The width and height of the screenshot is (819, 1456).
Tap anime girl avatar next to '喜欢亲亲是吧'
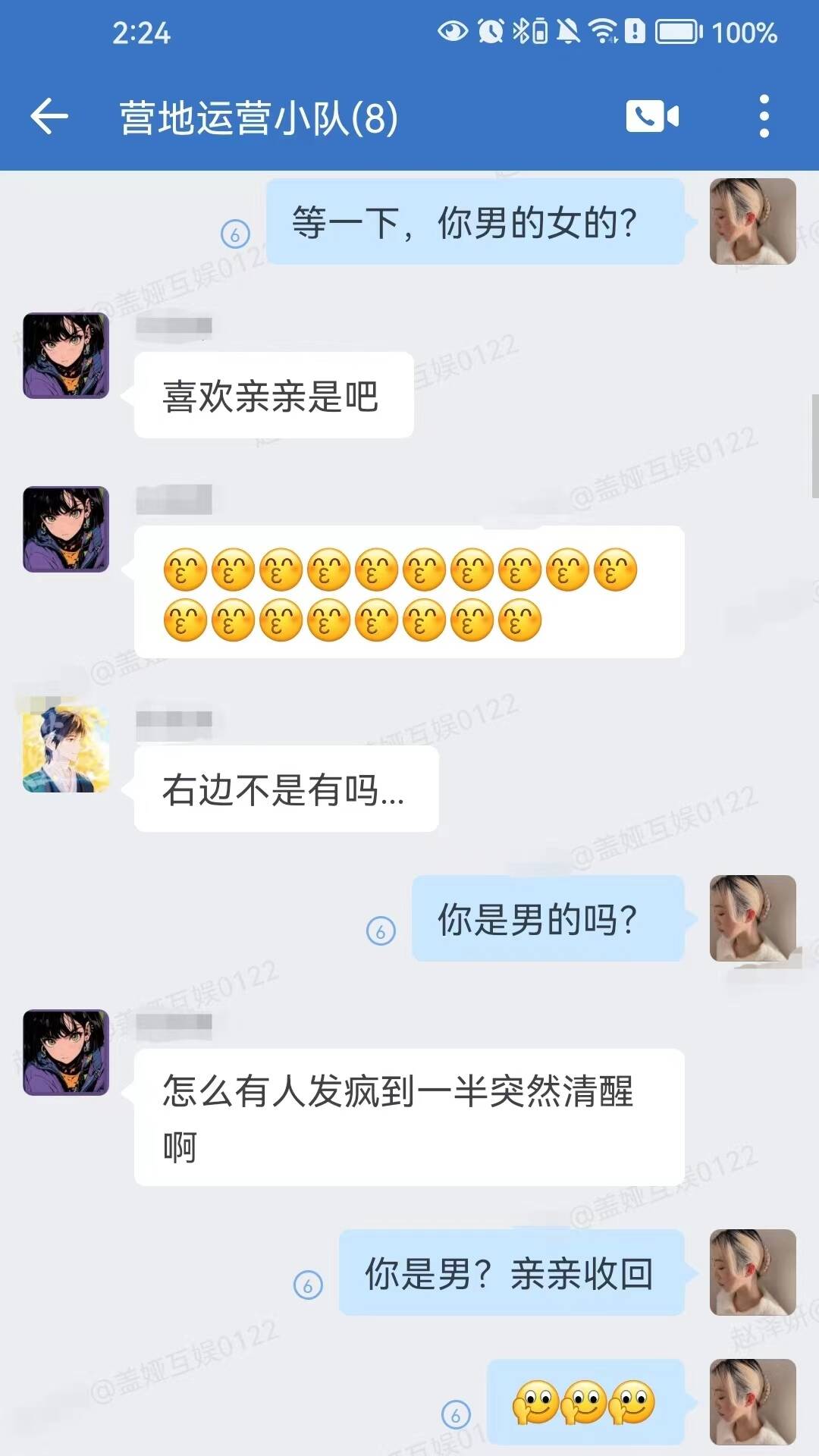(x=66, y=356)
